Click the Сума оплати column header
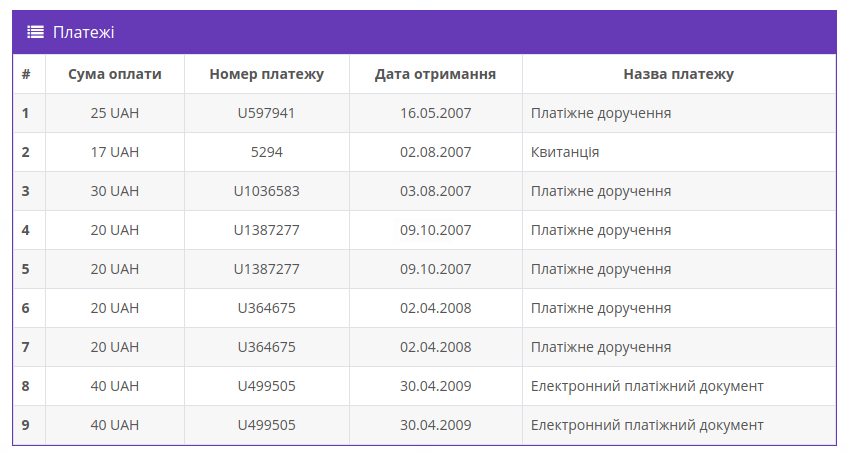Viewport: 847px width, 452px height. coord(114,74)
